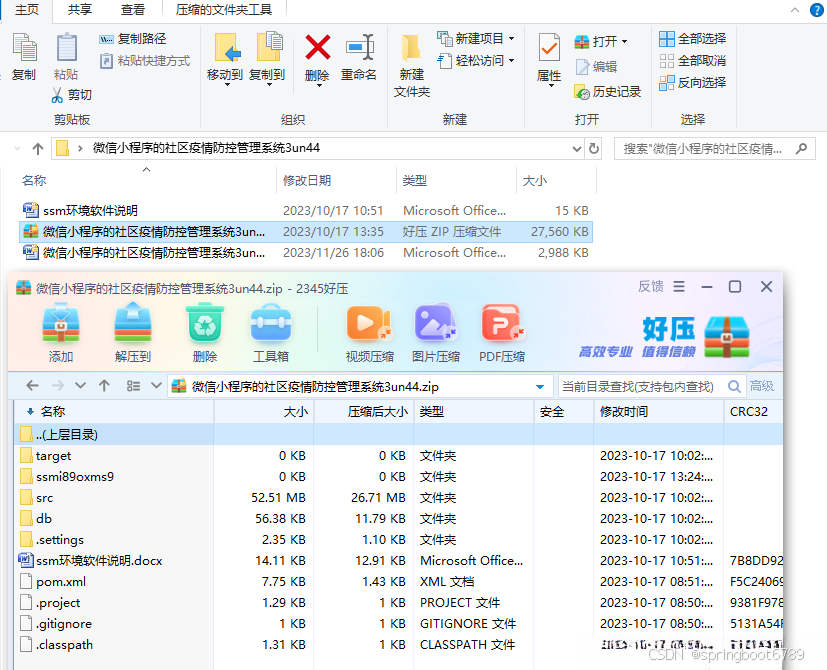
Task: Expand the 轻松访问 dropdown
Action: tap(512, 61)
